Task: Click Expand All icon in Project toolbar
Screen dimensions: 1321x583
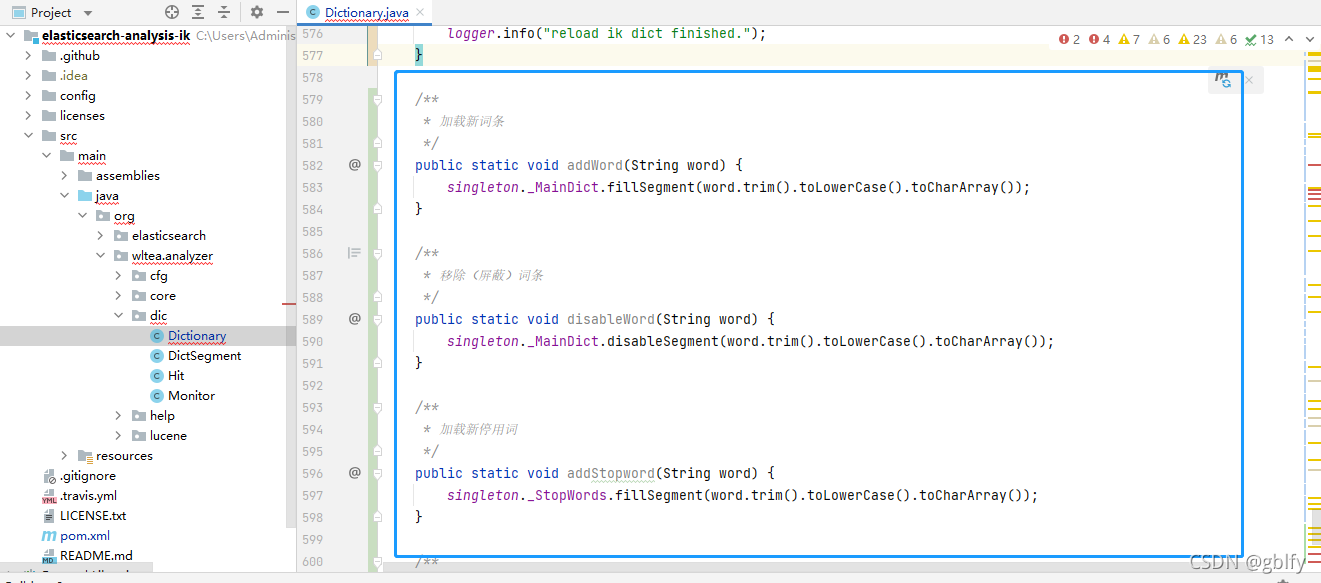Action: 198,13
